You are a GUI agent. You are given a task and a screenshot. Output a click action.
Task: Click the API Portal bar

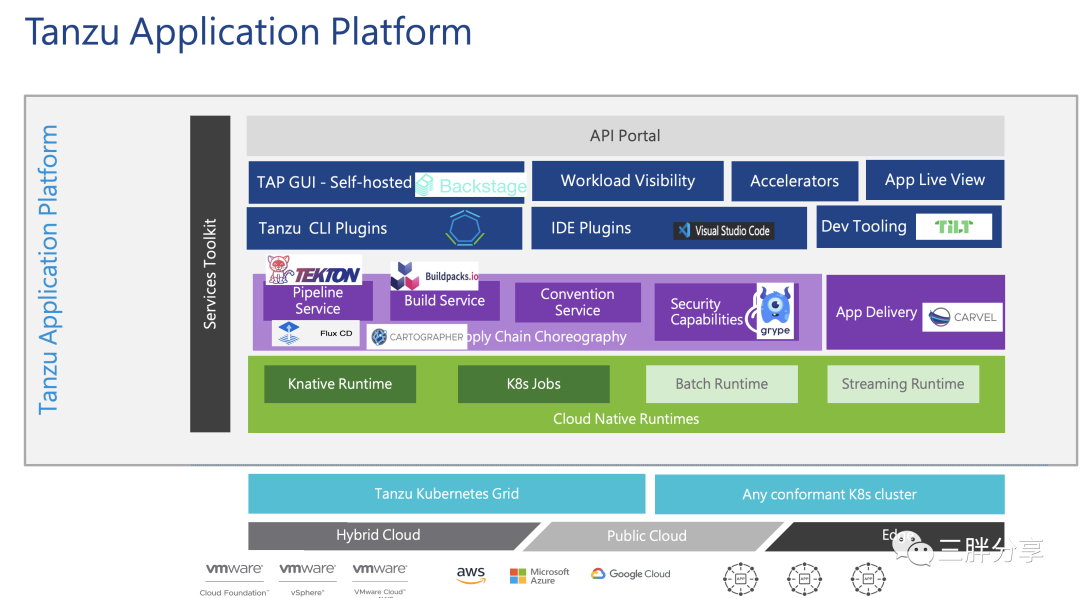coord(625,136)
